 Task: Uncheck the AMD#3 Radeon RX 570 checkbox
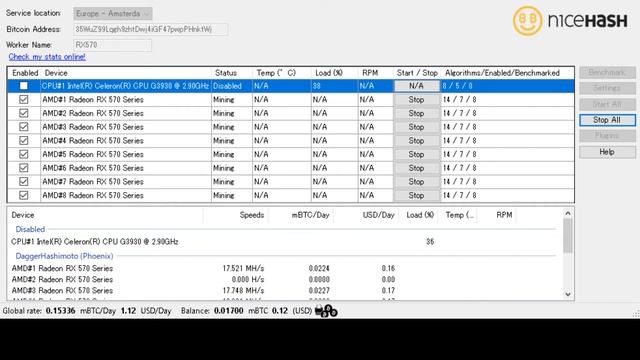24,127
